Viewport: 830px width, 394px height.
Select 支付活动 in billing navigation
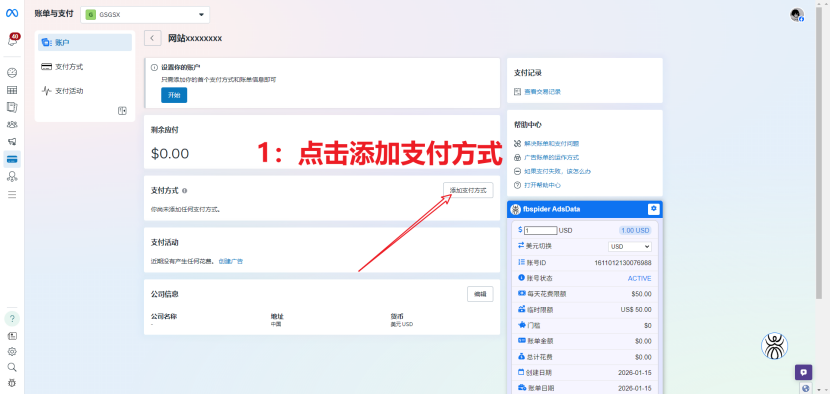(x=85, y=91)
